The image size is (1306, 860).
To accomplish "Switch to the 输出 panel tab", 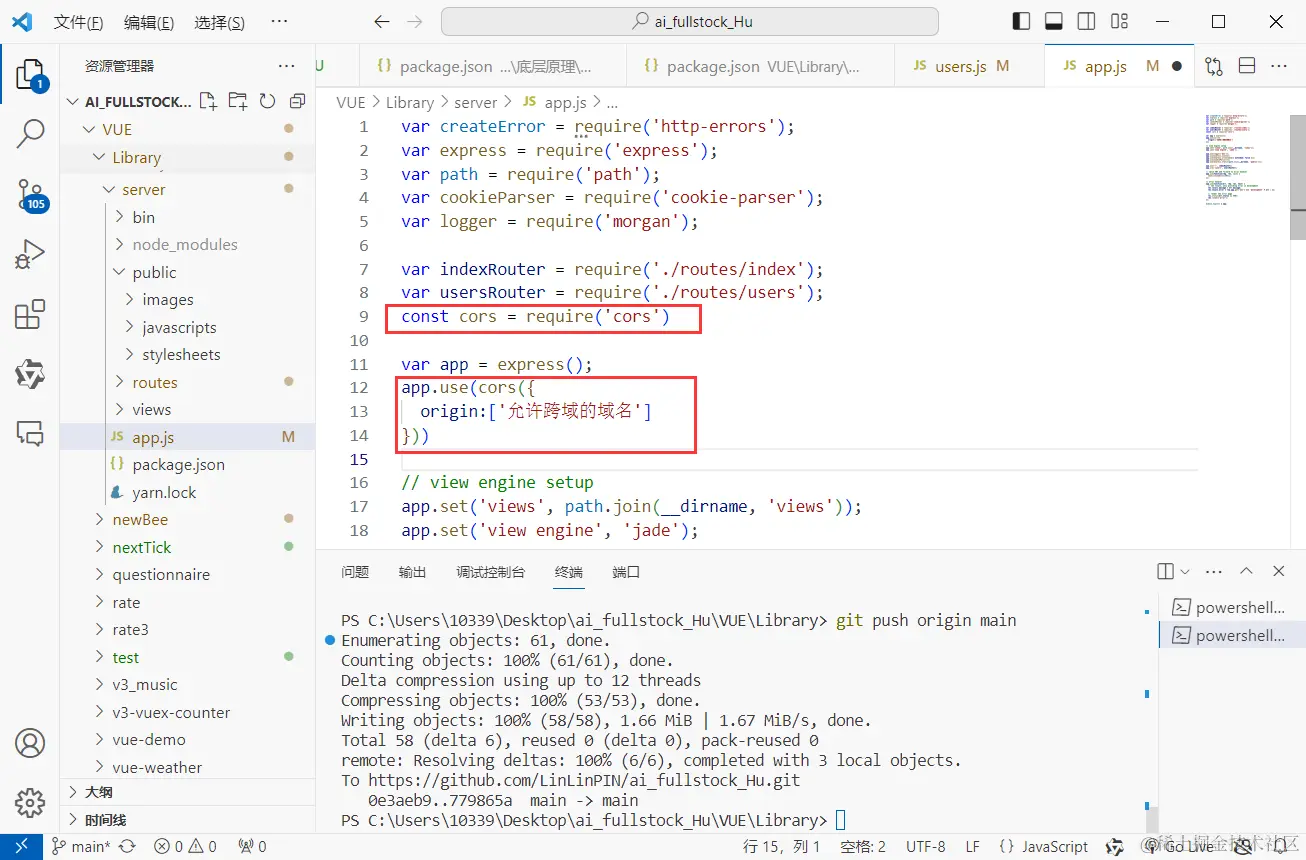I will coord(412,572).
